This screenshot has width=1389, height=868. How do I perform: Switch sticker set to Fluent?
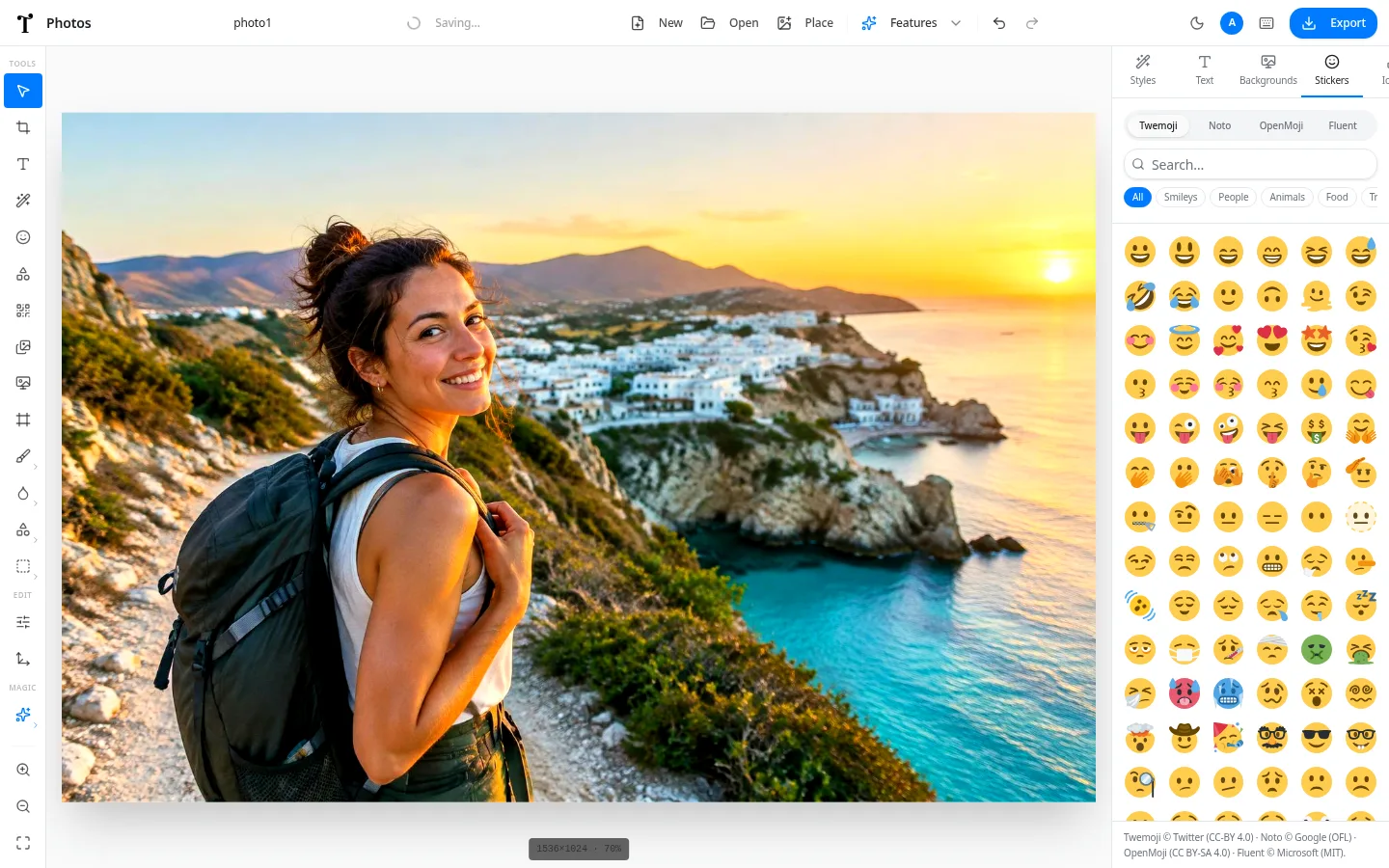pos(1342,125)
